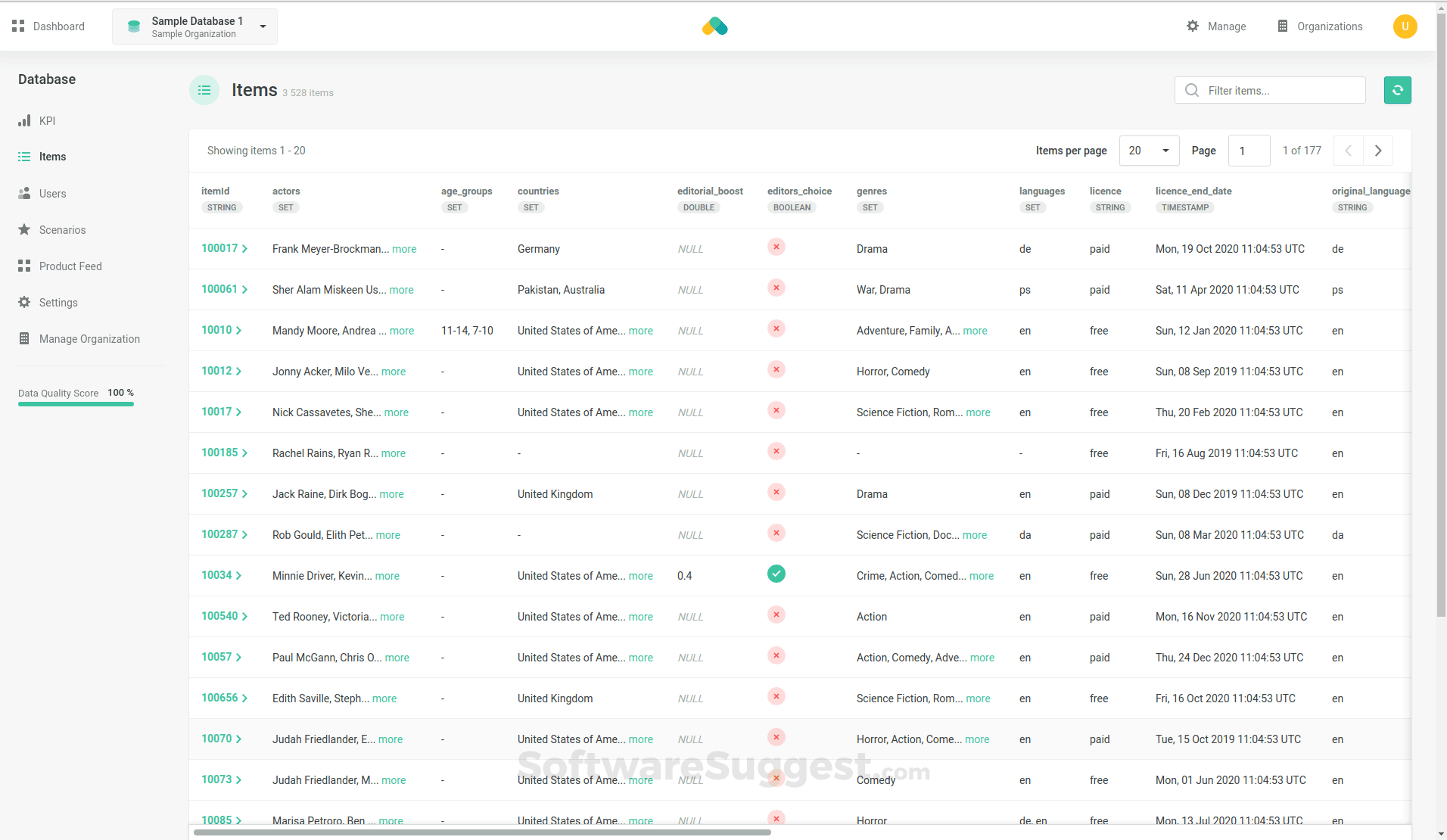Go to next page with right chevron
Screen dimensions: 1447x840
coord(1378,151)
